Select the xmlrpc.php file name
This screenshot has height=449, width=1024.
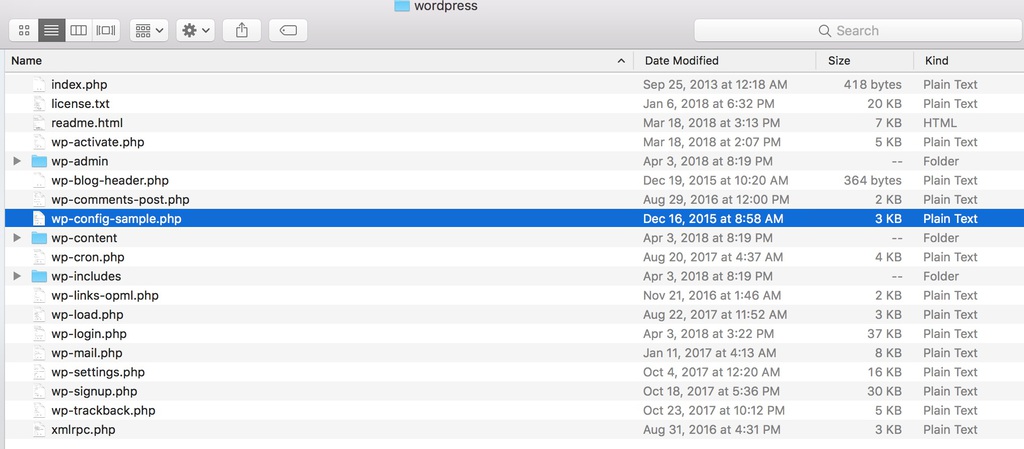pos(84,430)
